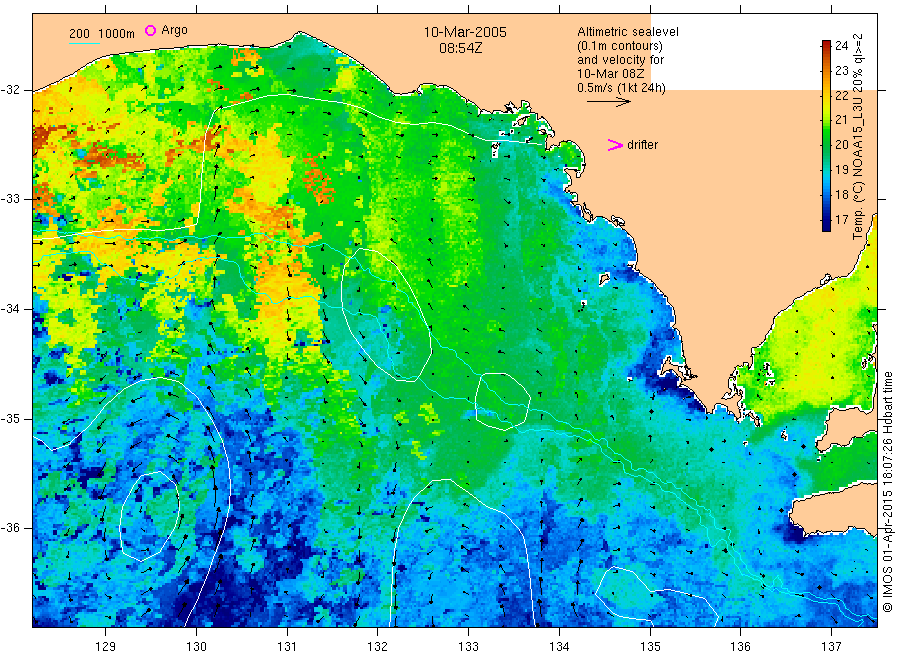Image resolution: width=900 pixels, height=660 pixels.
Task: Click the IMOS copyright timestamp text
Action: pyautogui.click(x=888, y=491)
